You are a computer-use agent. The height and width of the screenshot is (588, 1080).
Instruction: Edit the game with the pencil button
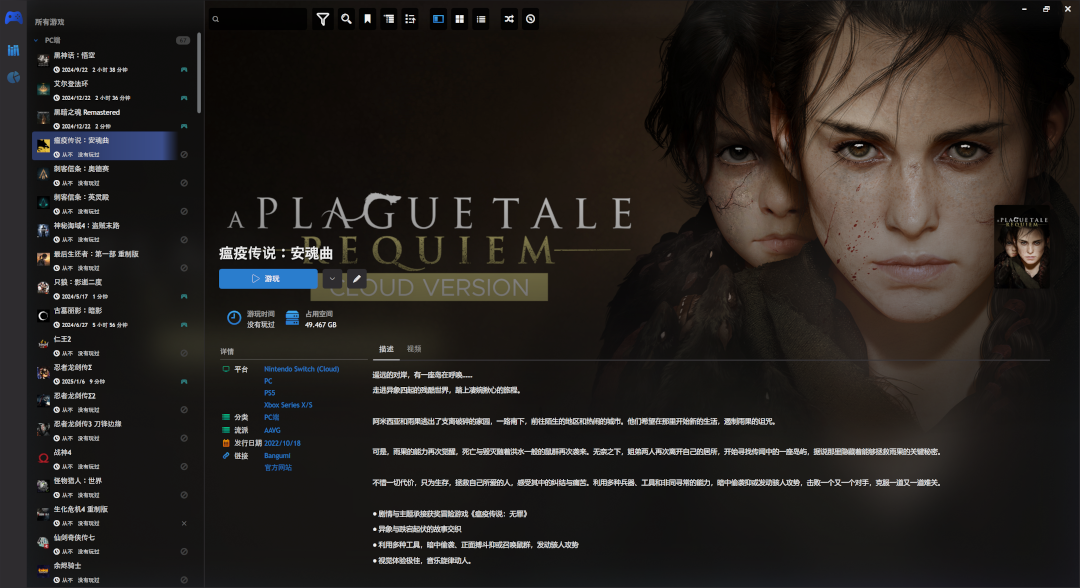[x=356, y=279]
